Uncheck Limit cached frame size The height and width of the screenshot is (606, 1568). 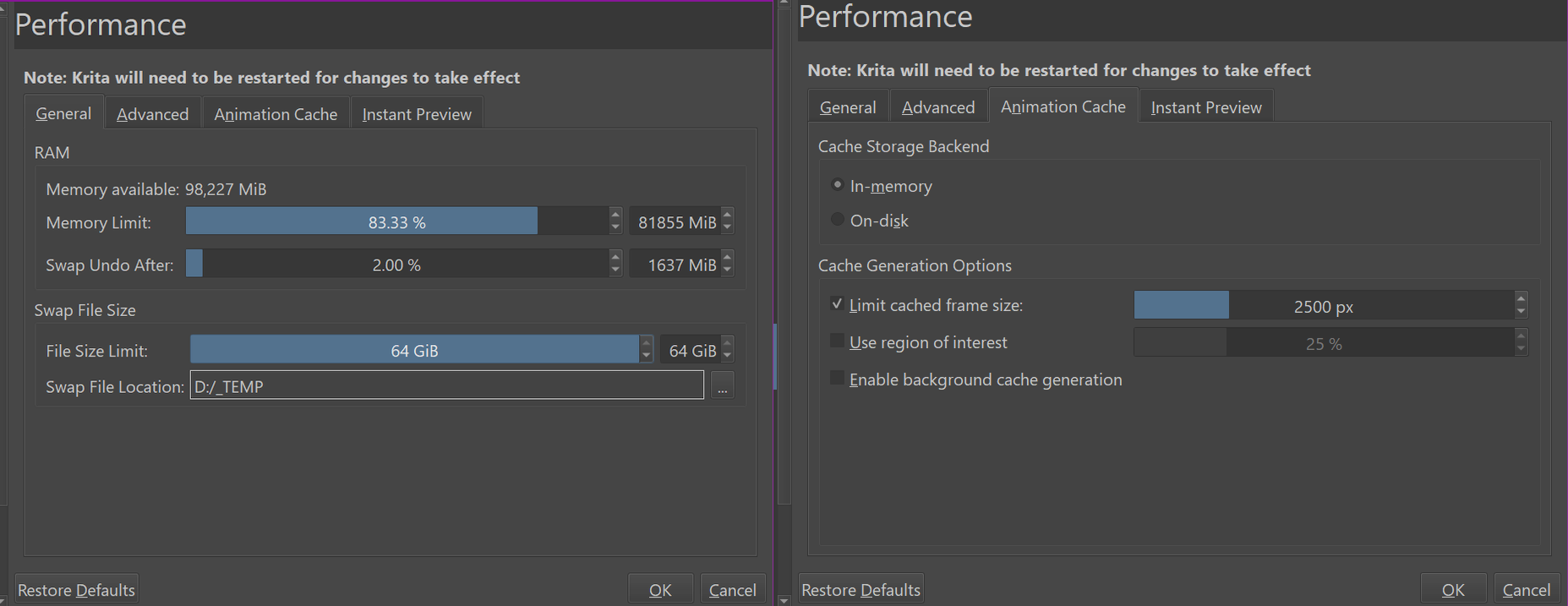[x=837, y=304]
